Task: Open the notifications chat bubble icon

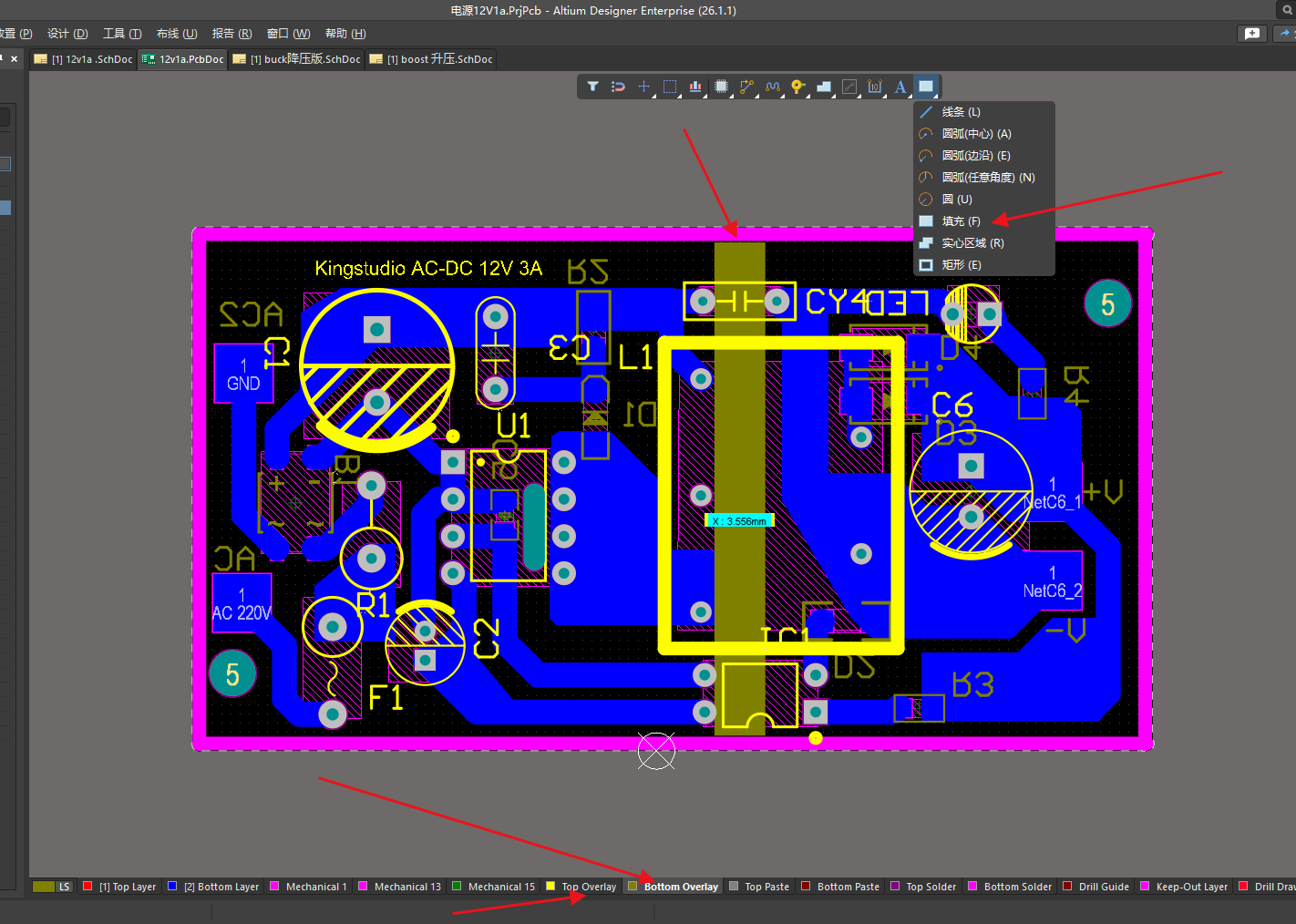Action: point(1252,33)
